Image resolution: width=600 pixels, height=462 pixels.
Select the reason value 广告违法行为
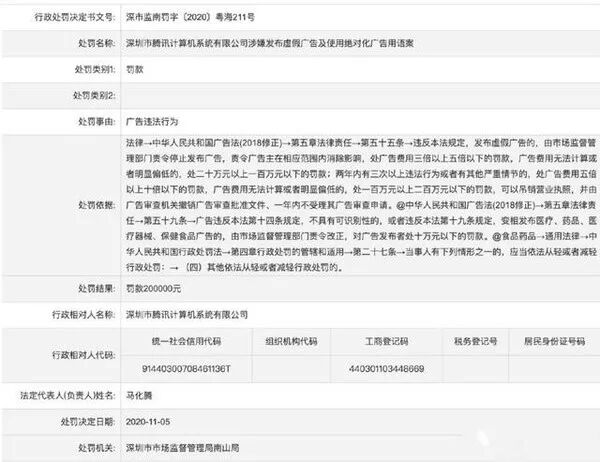coord(152,122)
